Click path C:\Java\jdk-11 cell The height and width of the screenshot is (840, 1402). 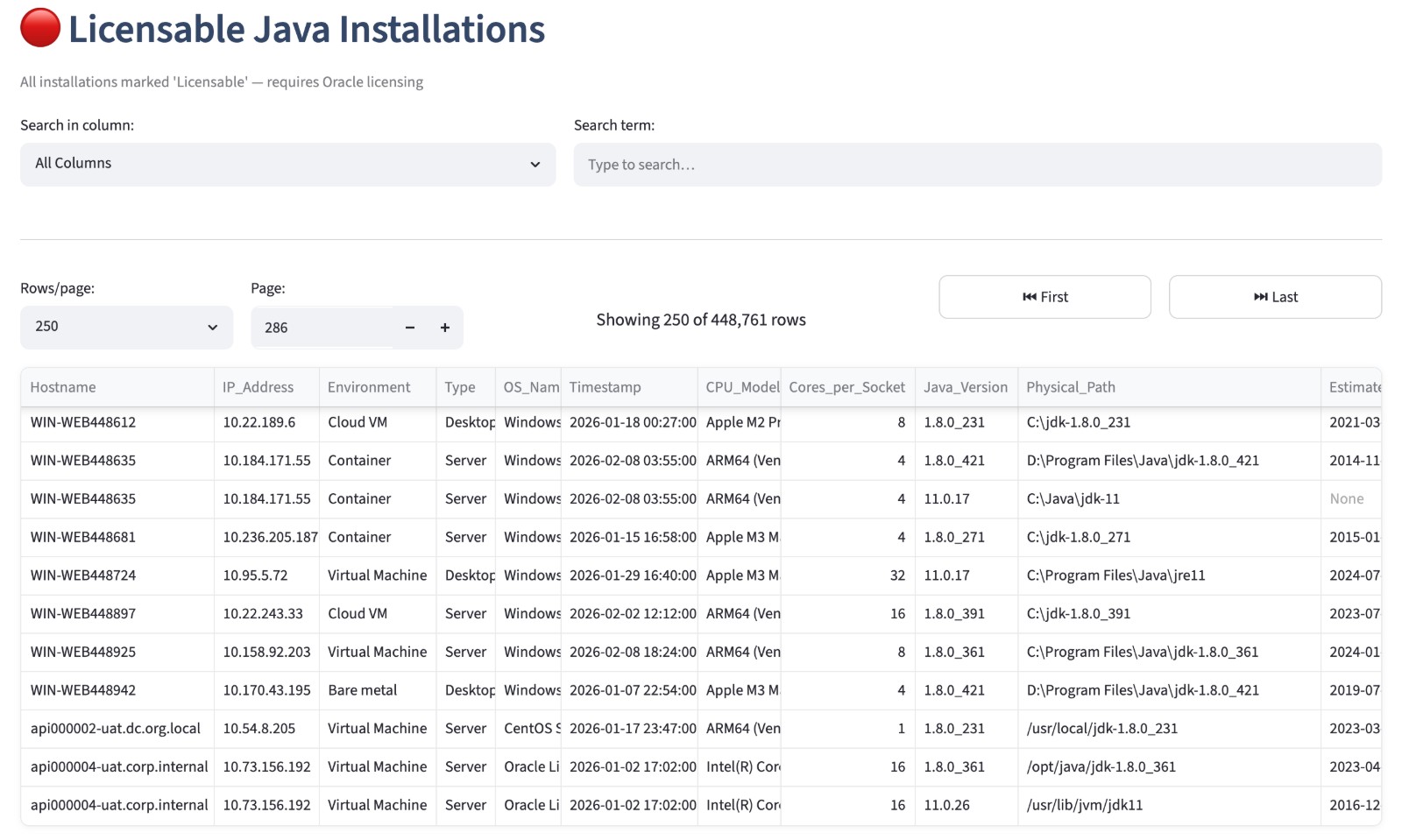click(x=1169, y=499)
